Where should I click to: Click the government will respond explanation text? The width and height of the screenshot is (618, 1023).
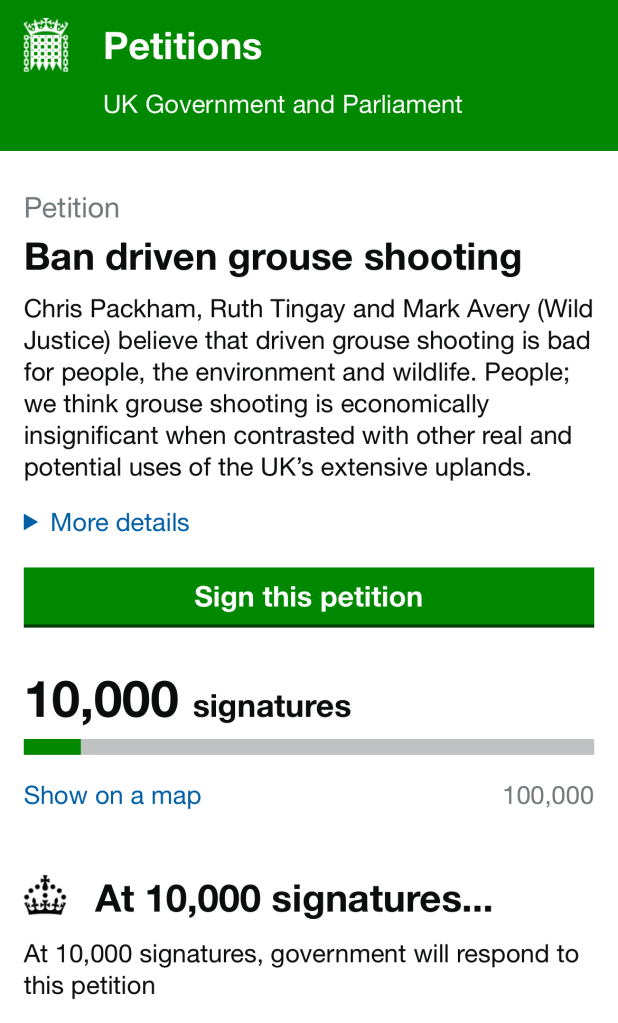[301, 969]
